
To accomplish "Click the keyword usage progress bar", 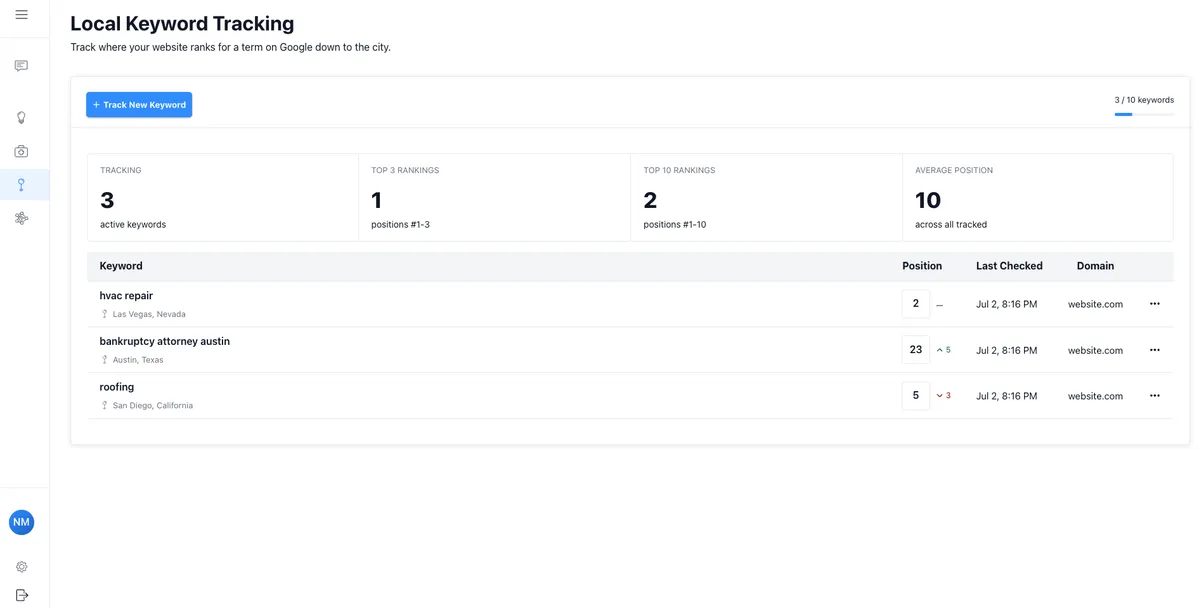I will pos(1144,114).
